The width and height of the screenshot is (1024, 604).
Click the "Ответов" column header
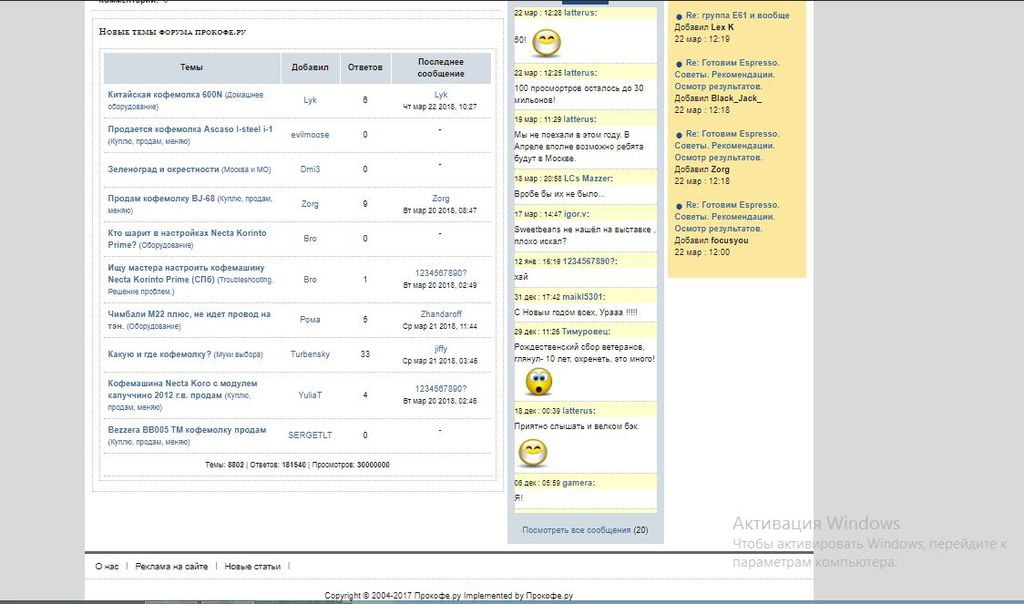(x=365, y=67)
